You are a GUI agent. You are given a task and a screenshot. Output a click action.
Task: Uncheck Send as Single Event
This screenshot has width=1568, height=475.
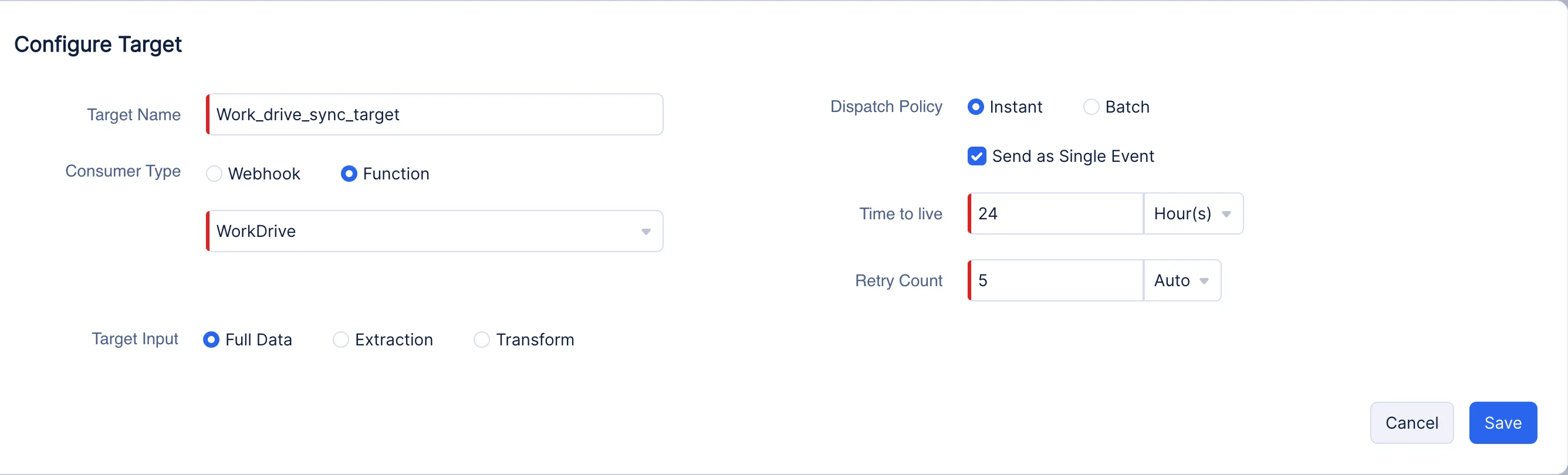click(977, 156)
